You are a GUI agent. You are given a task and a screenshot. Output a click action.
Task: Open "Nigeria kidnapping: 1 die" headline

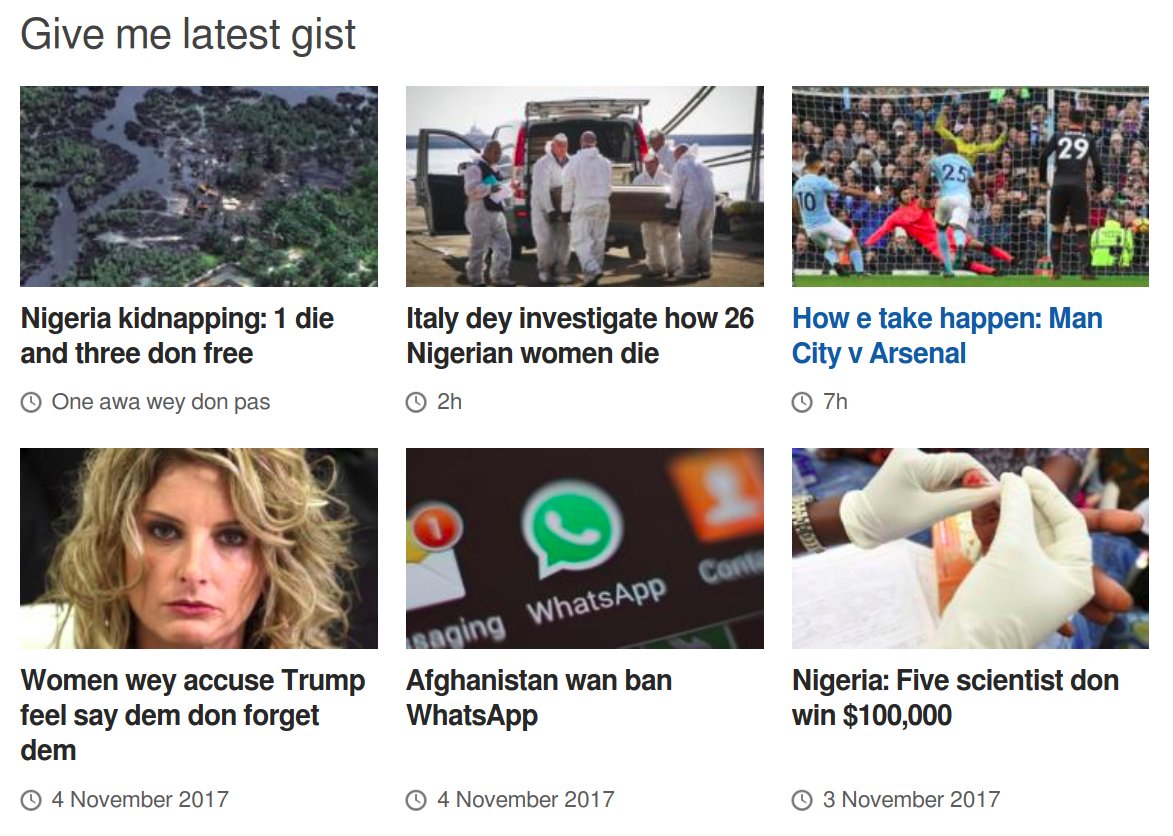click(x=177, y=336)
